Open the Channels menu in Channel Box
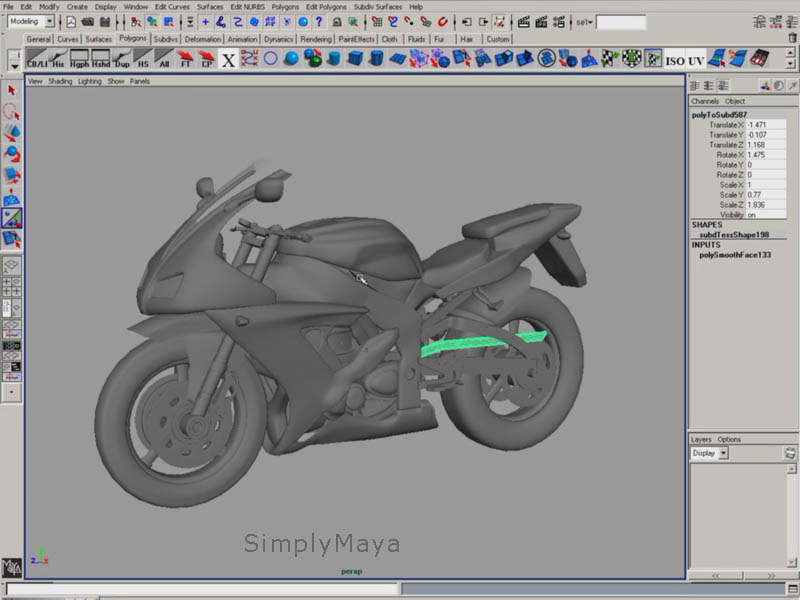This screenshot has width=800, height=600. 705,101
